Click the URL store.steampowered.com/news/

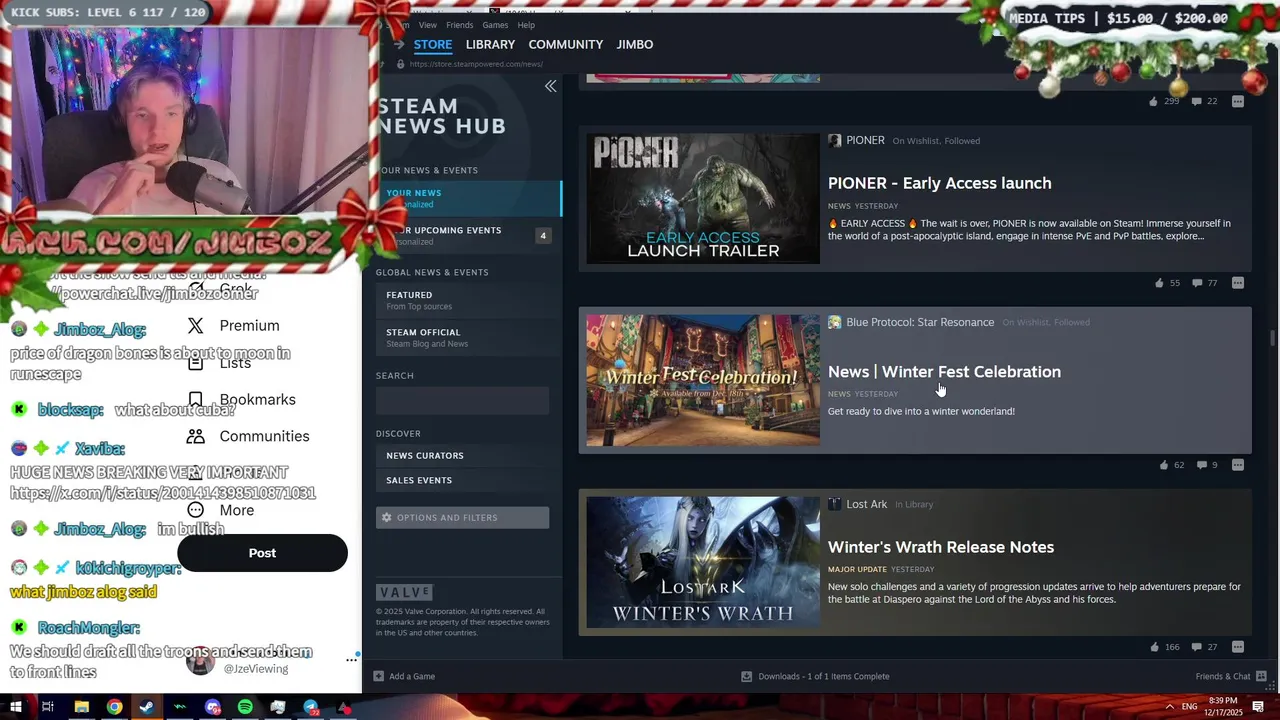pos(476,64)
